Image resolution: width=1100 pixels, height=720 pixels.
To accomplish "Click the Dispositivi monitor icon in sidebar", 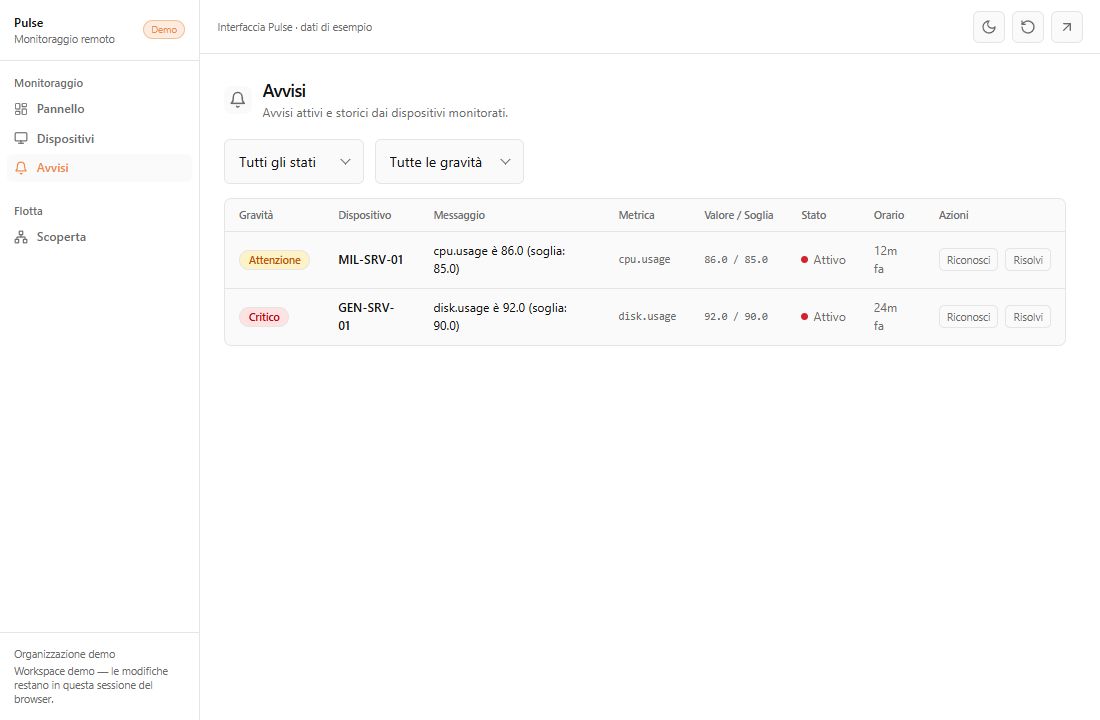I will coord(21,138).
